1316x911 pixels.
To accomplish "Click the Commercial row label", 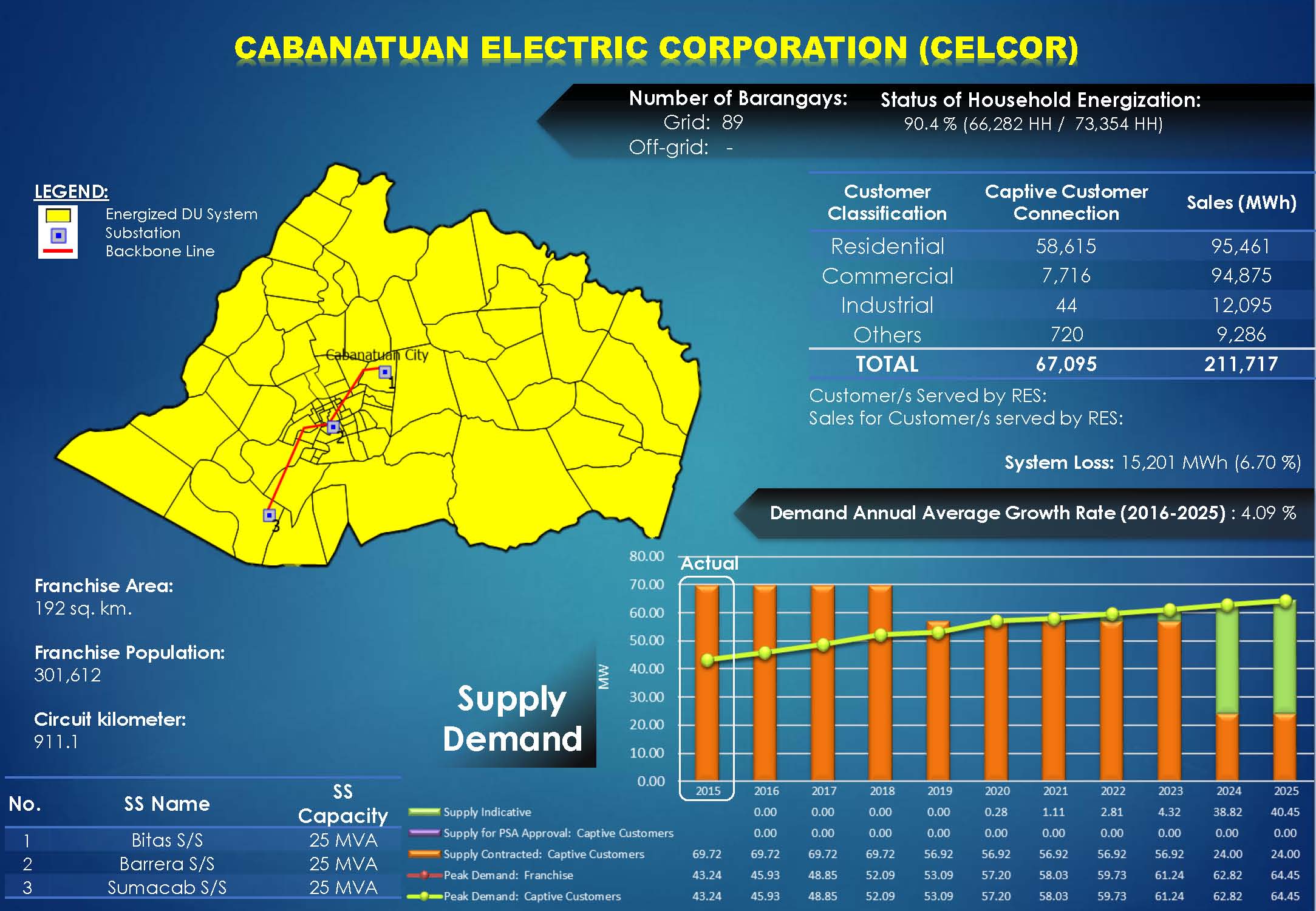I will tap(887, 276).
